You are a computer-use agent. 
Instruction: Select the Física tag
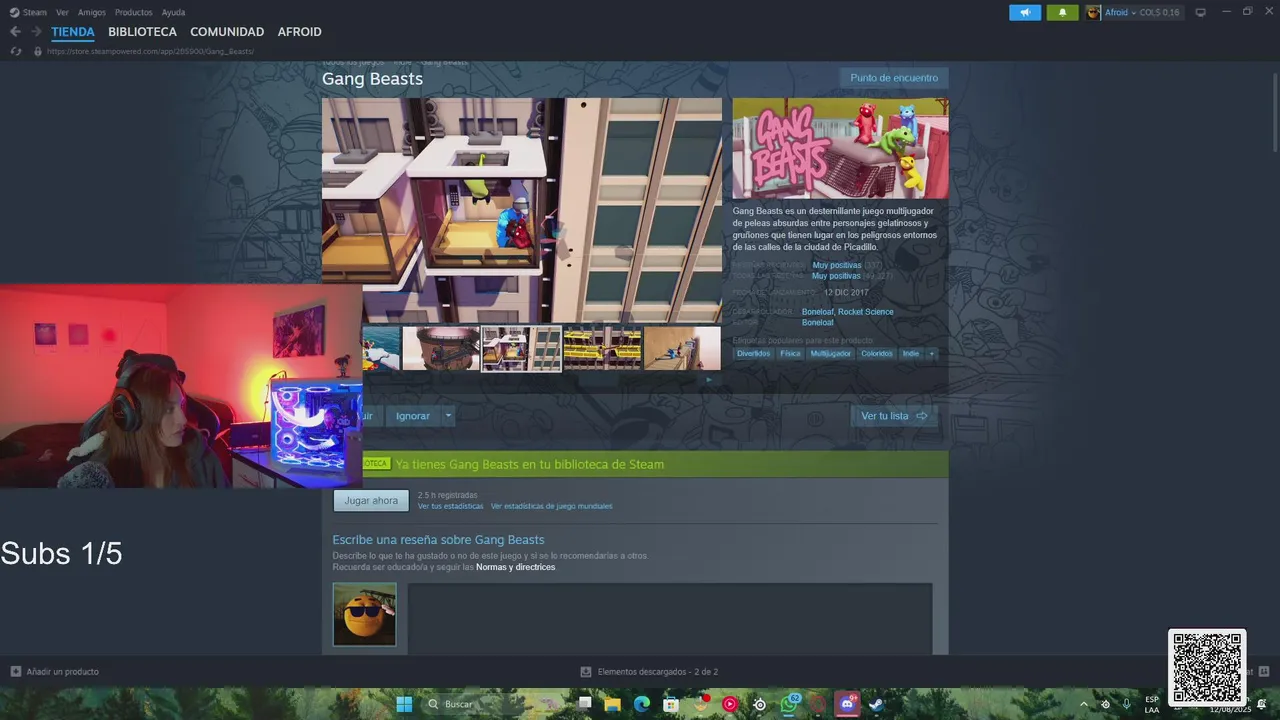(790, 353)
